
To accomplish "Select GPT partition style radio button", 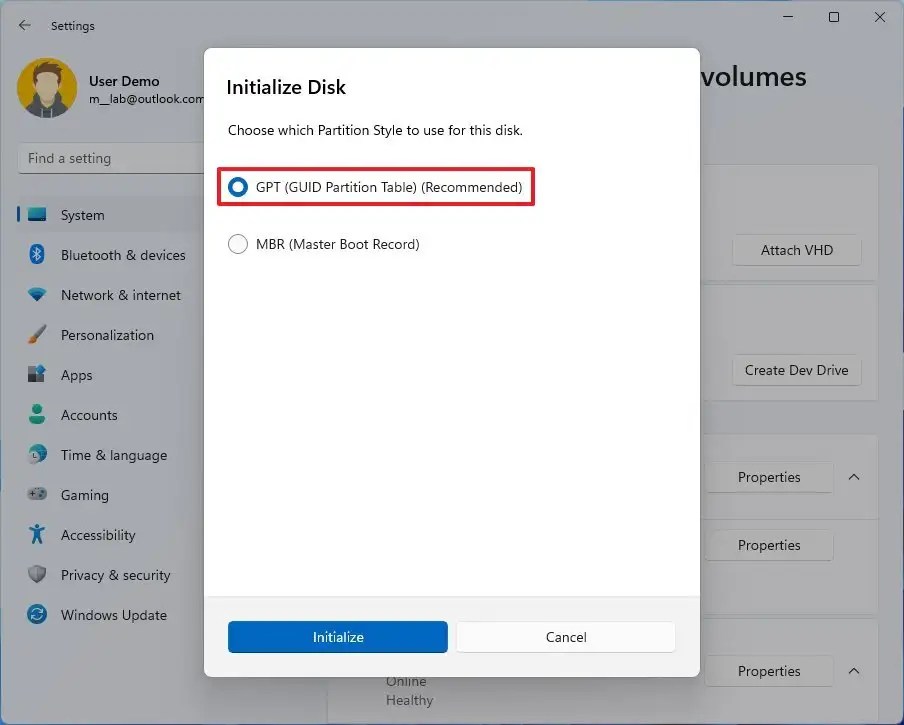I will tap(237, 187).
